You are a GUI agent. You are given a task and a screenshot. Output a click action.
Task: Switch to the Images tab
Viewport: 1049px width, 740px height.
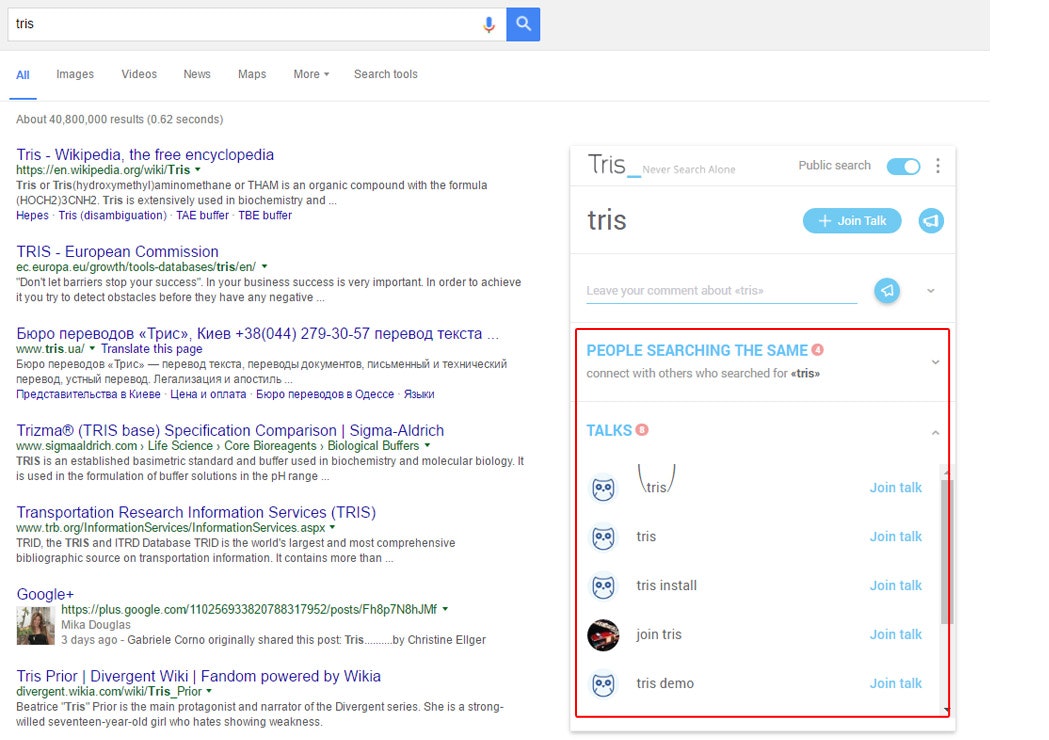(x=75, y=74)
